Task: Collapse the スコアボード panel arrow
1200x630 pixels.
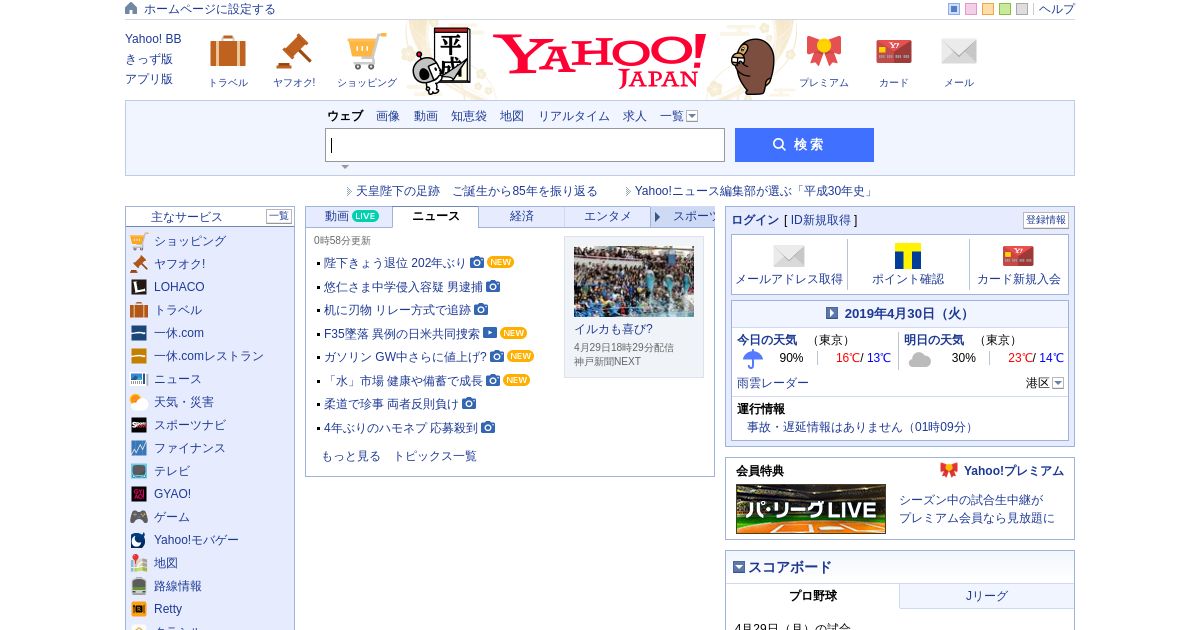Action: [739, 567]
